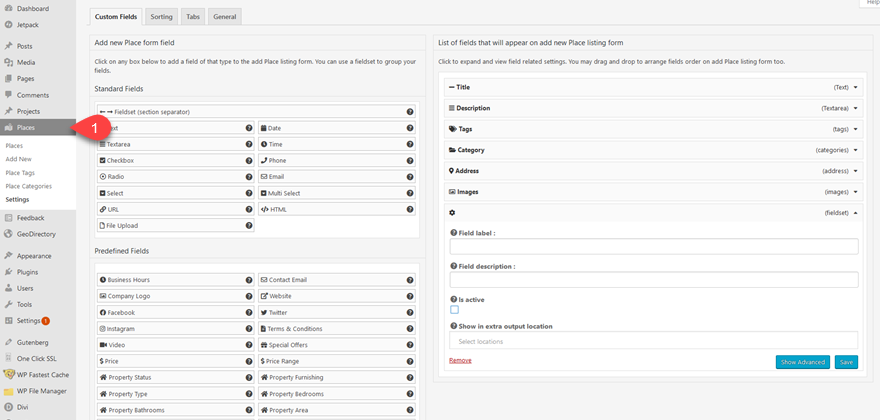The height and width of the screenshot is (420, 880).
Task: Open Jetpack from the sidebar
Action: [x=28, y=25]
